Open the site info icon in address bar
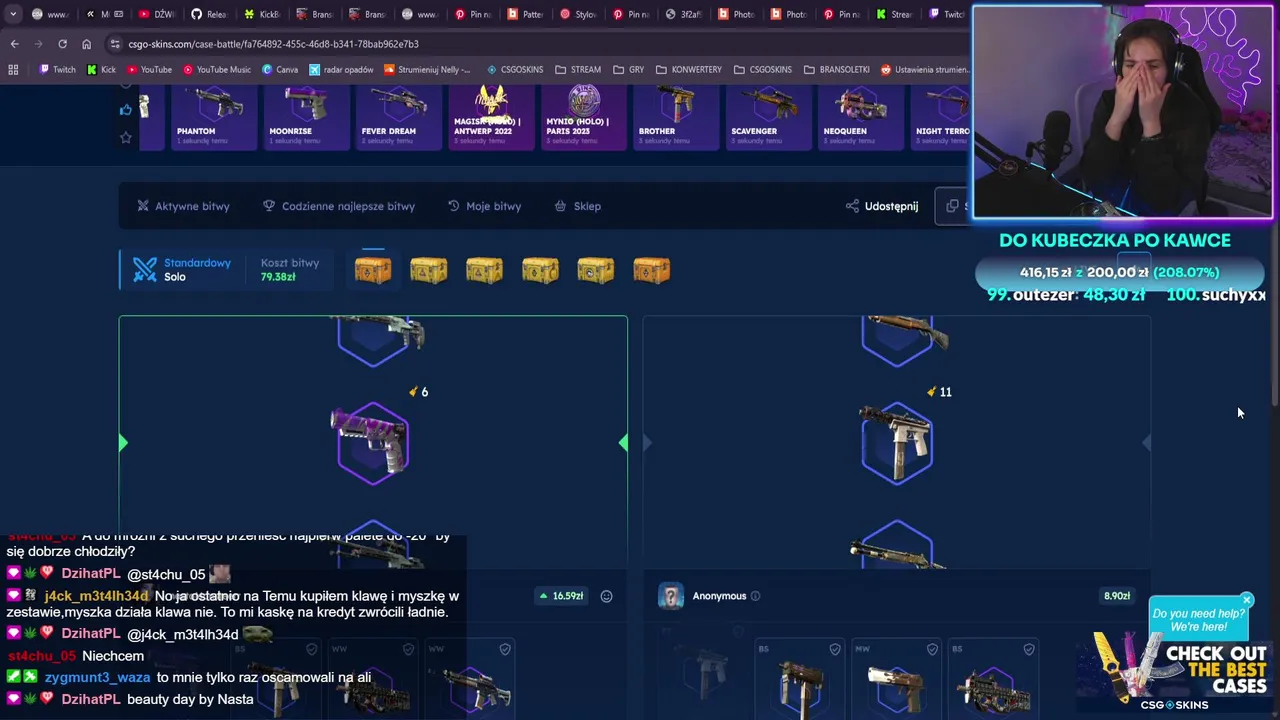Image resolution: width=1280 pixels, height=720 pixels. point(115,44)
